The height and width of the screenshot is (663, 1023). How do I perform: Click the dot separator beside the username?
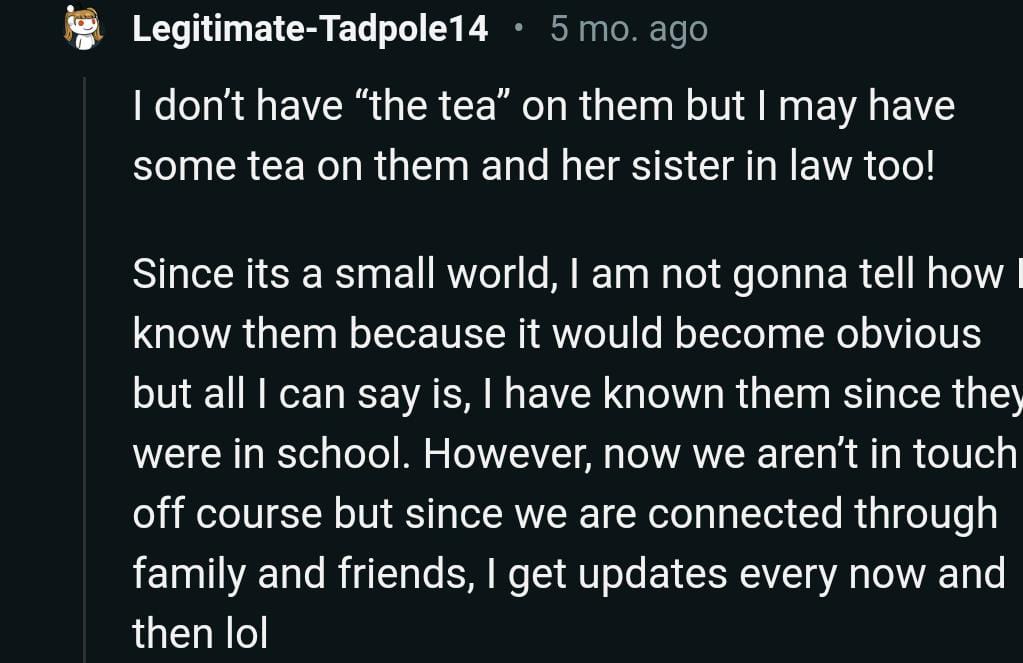pos(517,28)
